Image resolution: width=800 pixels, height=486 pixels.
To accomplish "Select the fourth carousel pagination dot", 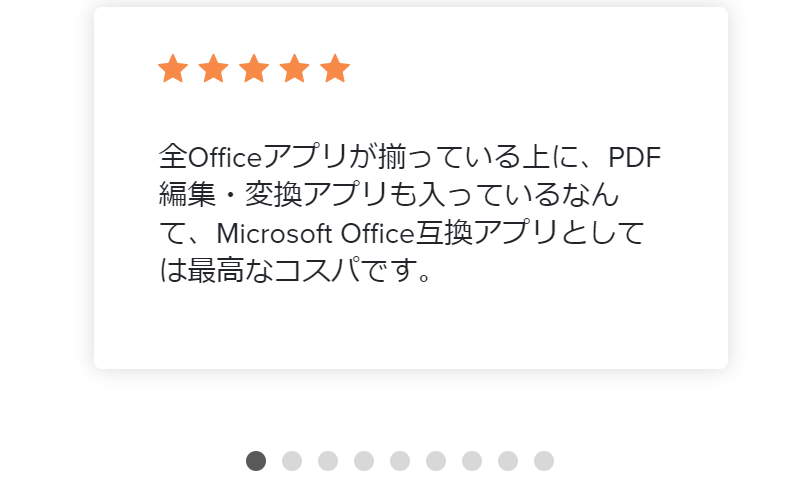I will pos(364,460).
